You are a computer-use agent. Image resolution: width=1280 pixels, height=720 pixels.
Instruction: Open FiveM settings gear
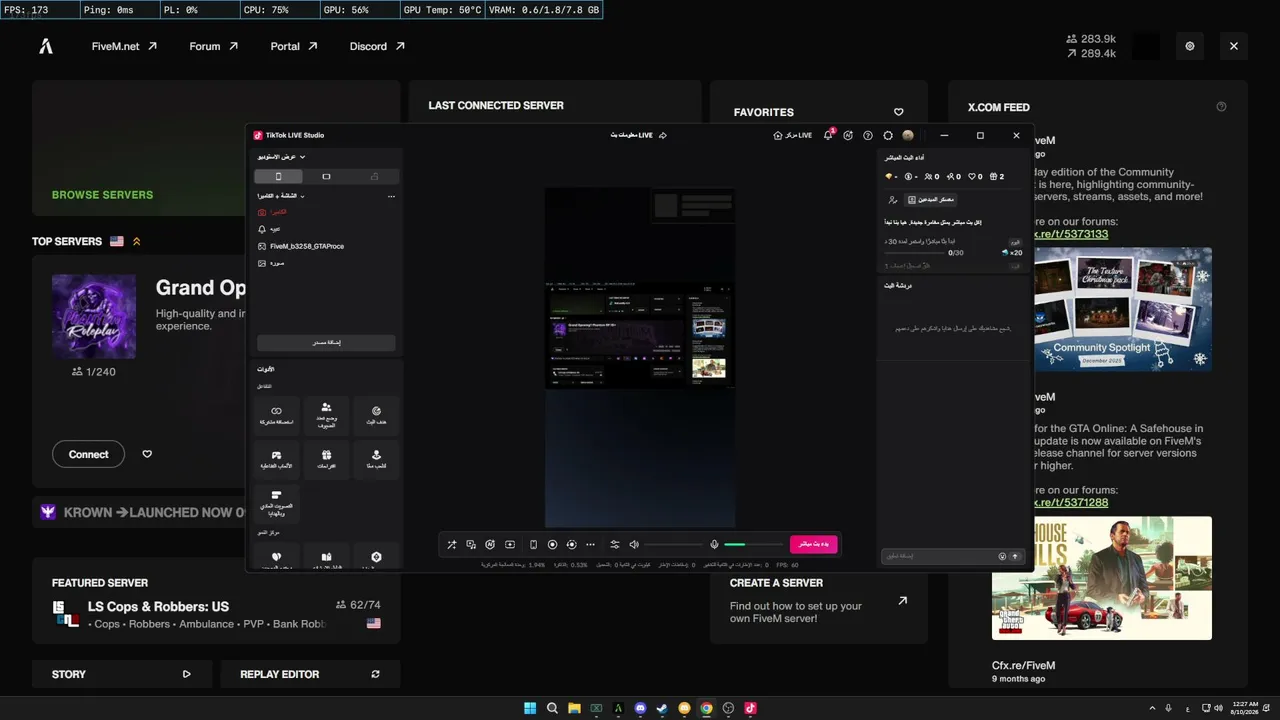click(1190, 46)
